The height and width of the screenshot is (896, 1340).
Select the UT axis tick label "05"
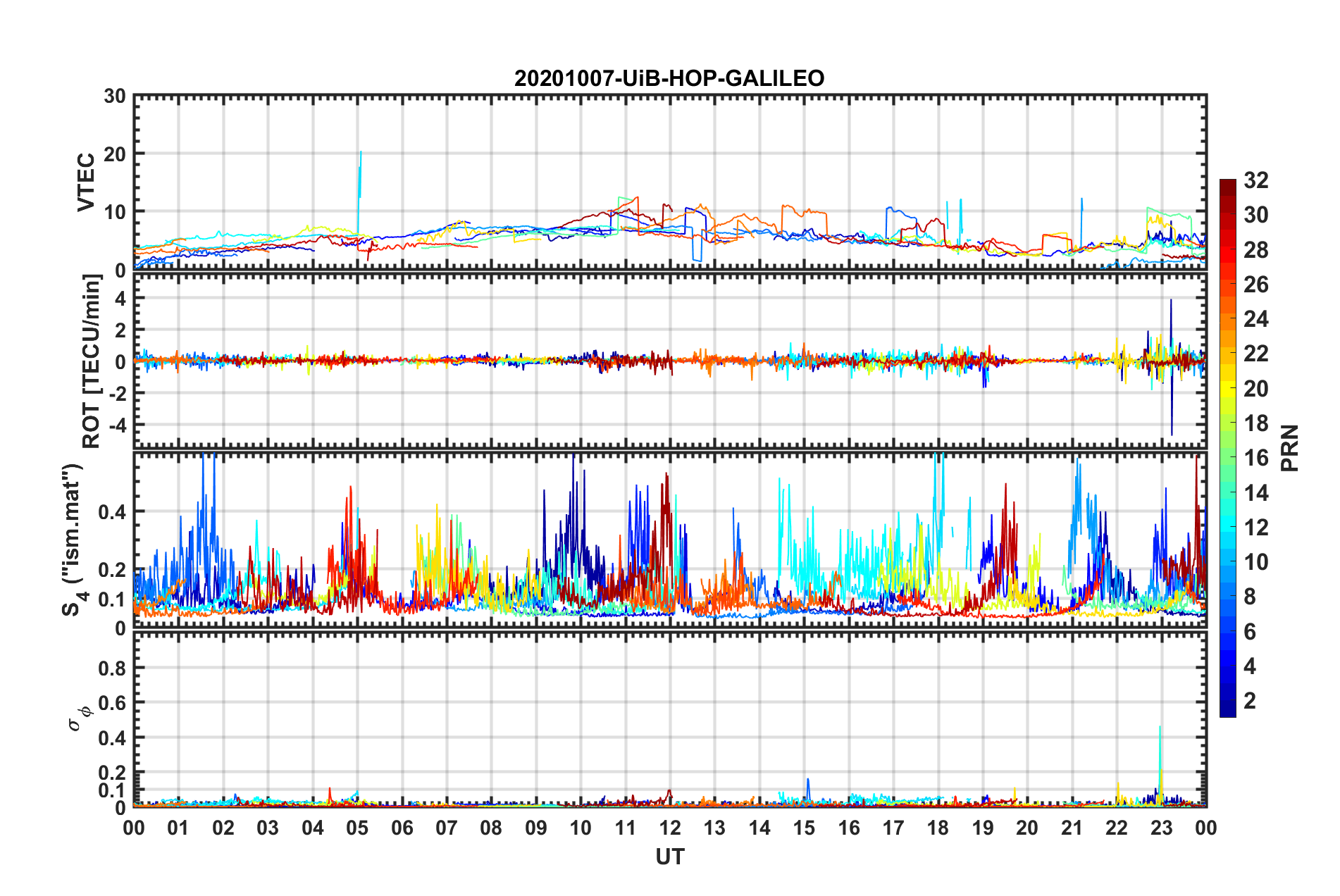click(x=357, y=828)
